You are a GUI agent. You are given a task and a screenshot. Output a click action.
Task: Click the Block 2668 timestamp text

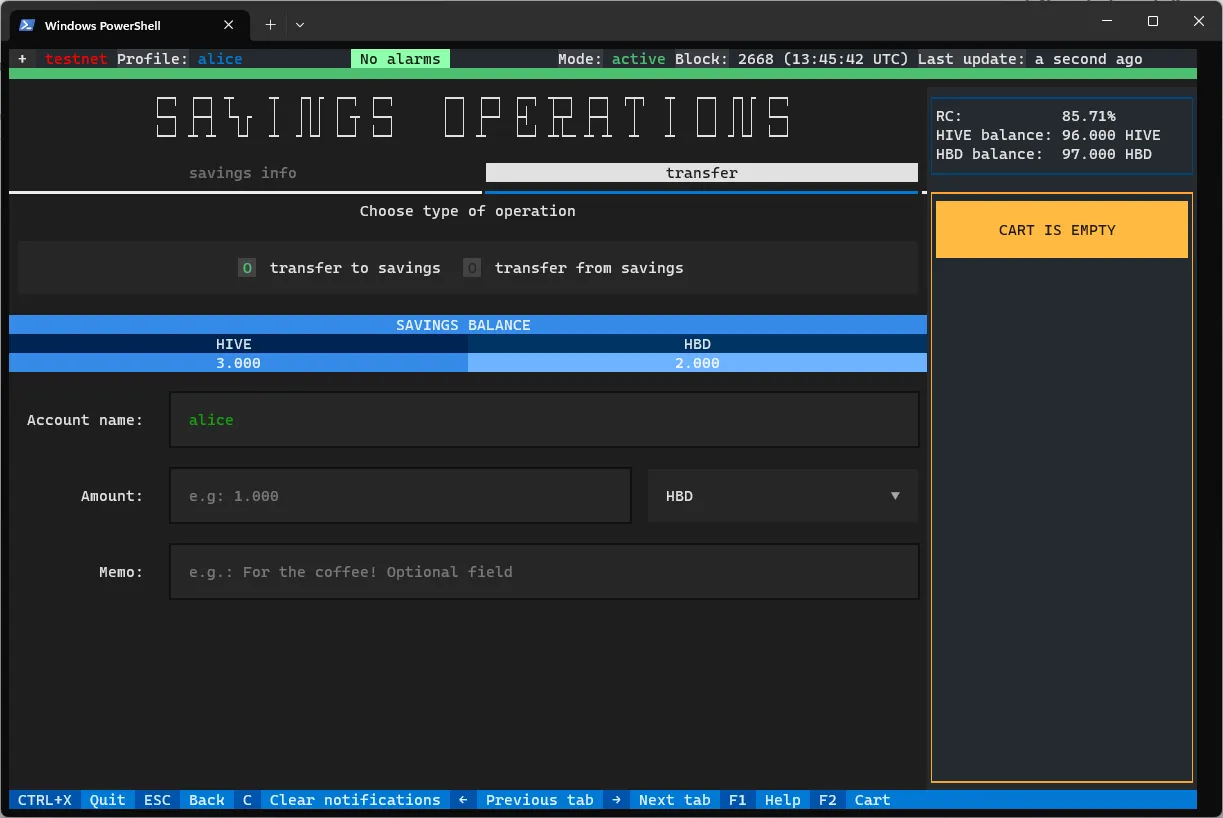[792, 59]
